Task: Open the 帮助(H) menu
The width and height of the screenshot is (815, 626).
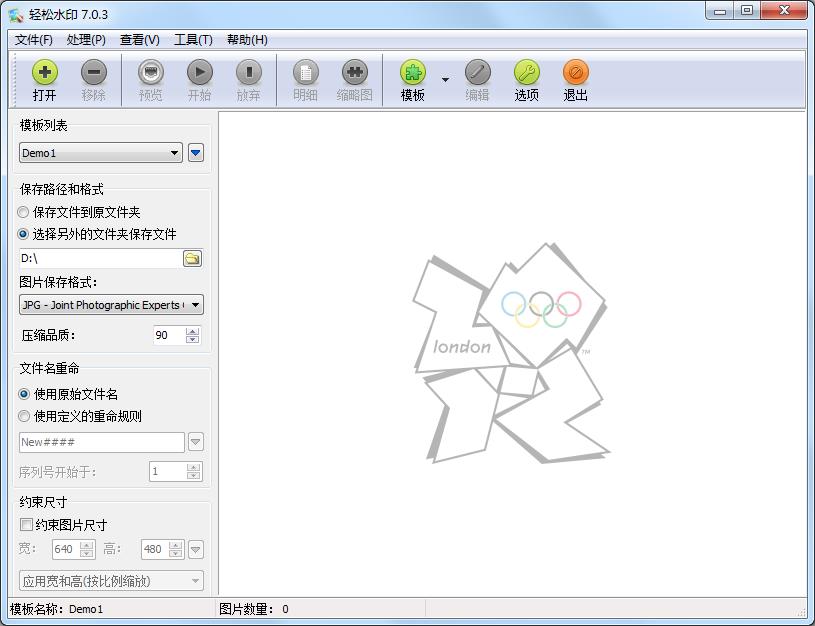Action: [x=247, y=40]
